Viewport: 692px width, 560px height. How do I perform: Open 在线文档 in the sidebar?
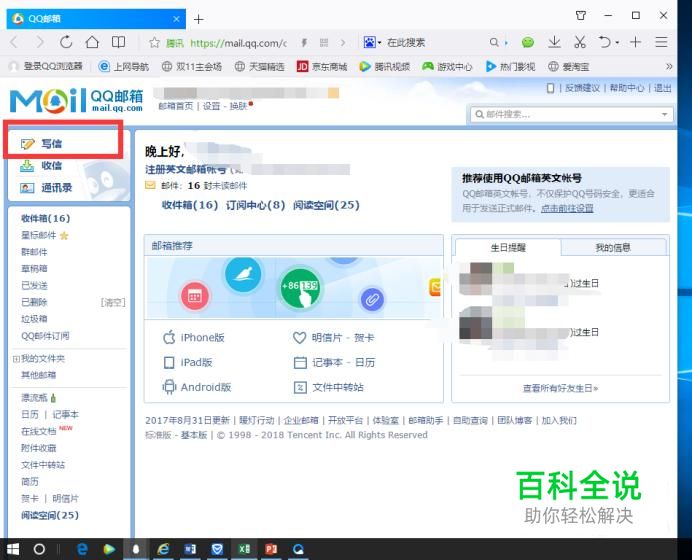click(38, 431)
